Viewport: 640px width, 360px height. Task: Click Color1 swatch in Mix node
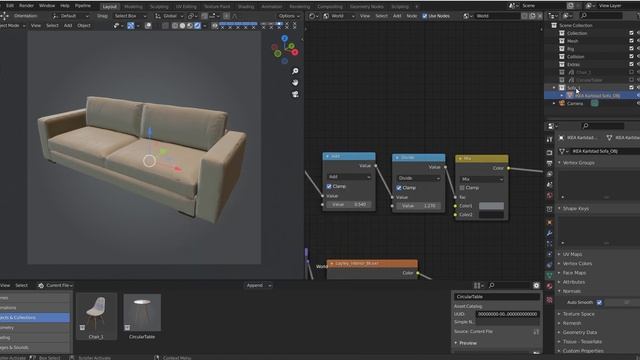(491, 206)
